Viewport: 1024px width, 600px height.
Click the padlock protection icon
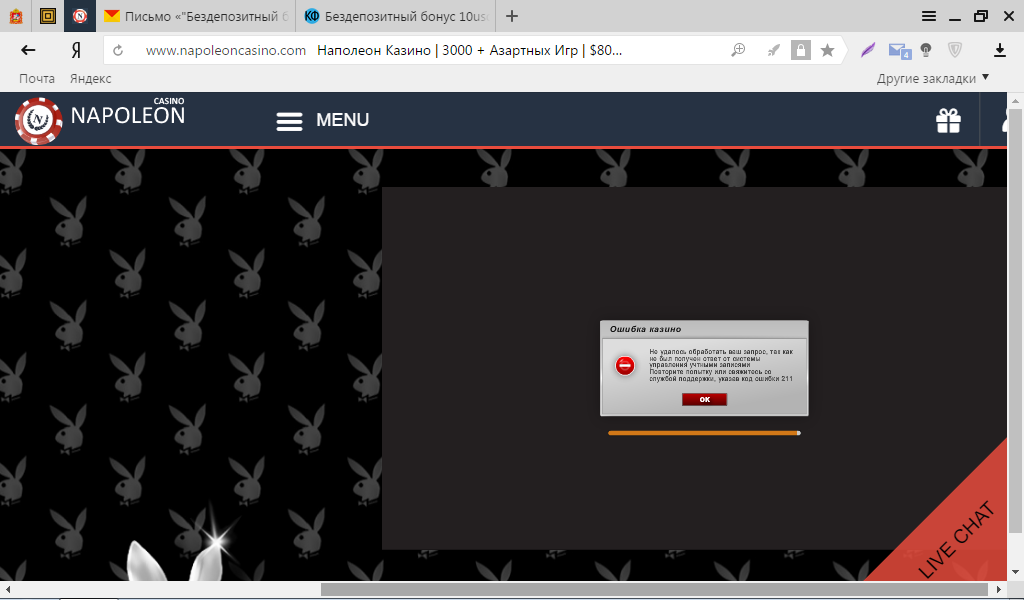pyautogui.click(x=801, y=50)
